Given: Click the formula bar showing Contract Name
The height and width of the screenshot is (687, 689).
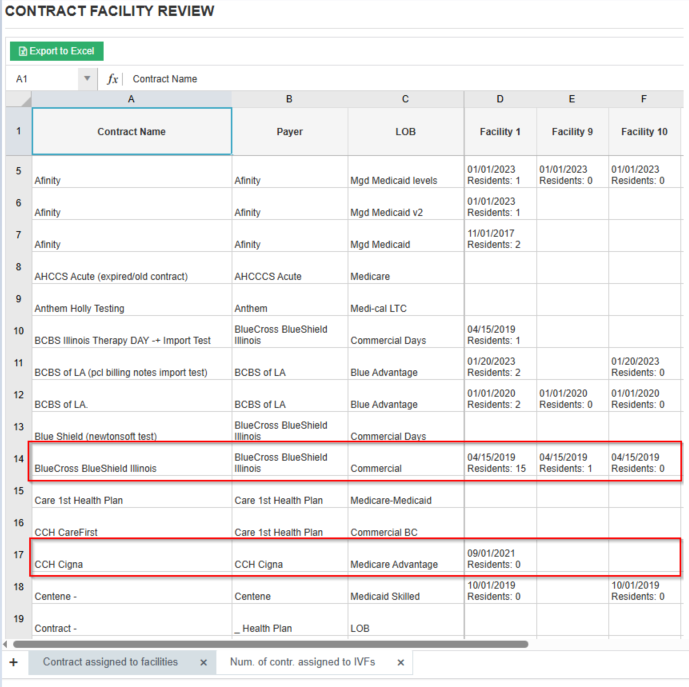Looking at the screenshot, I should [x=404, y=79].
